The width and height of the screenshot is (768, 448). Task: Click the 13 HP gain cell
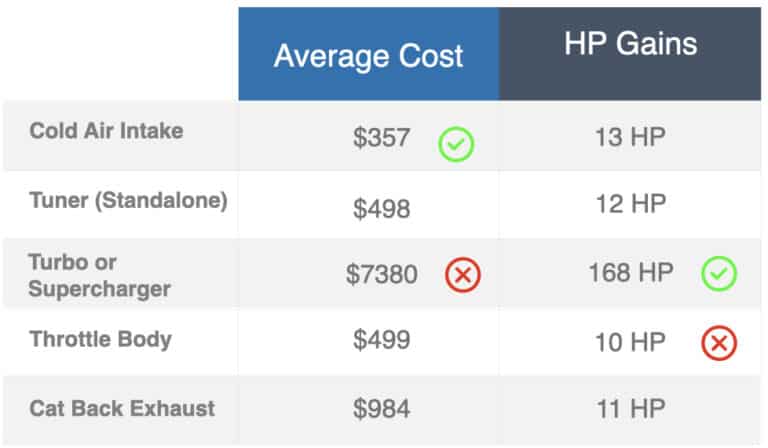click(x=630, y=137)
